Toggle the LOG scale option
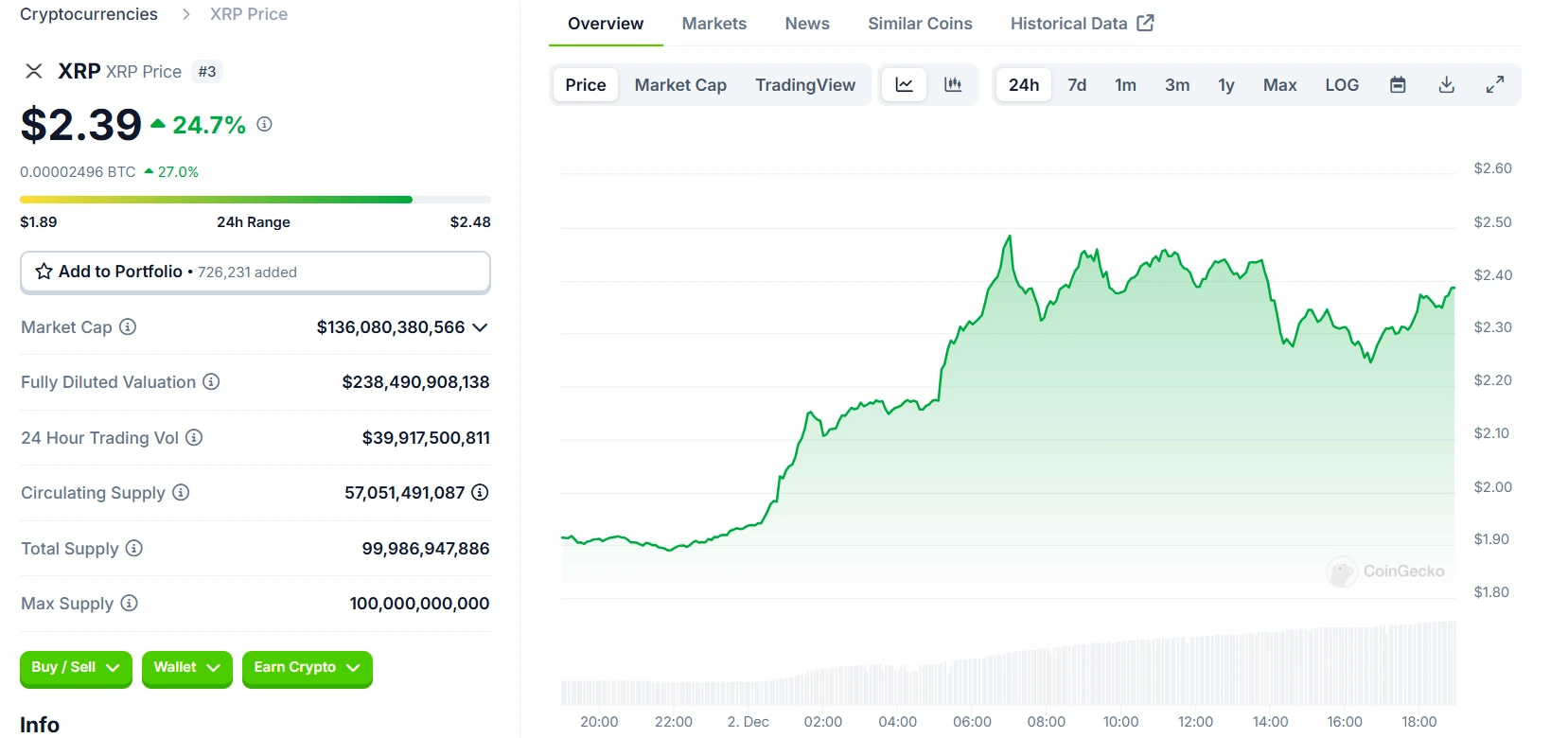The height and width of the screenshot is (738, 1568). point(1342,85)
